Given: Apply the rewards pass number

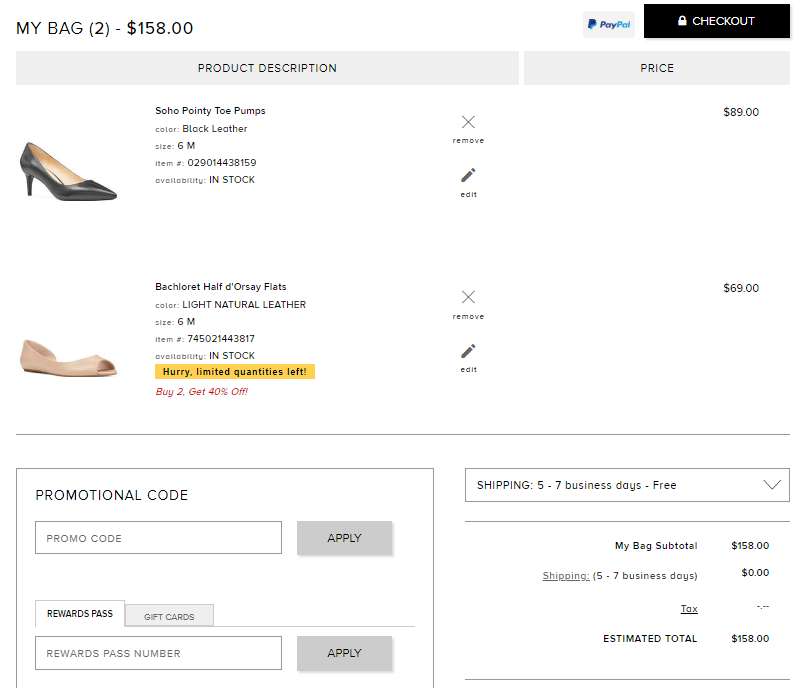Looking at the screenshot, I should click(344, 653).
